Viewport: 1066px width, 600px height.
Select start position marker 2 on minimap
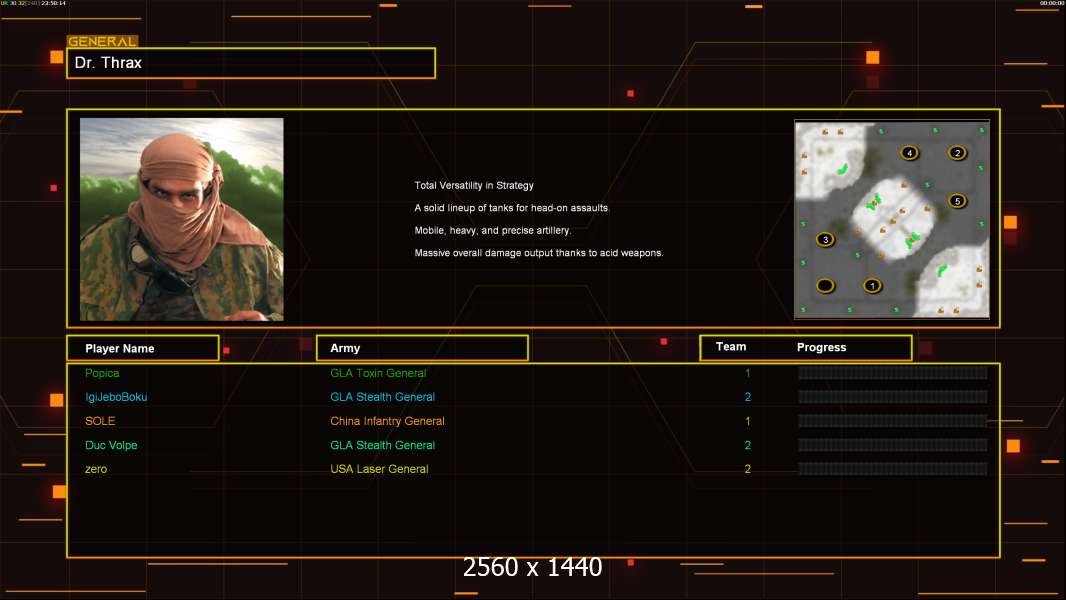957,153
